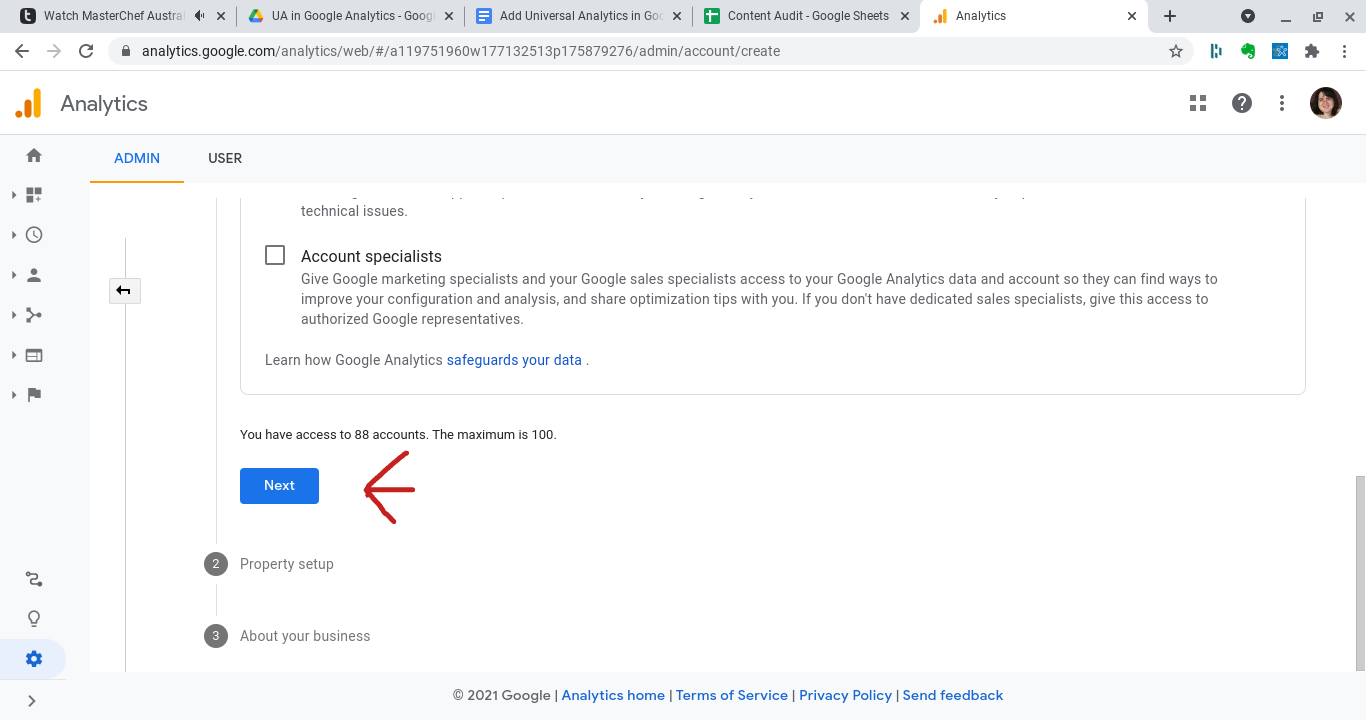Image resolution: width=1366 pixels, height=720 pixels.
Task: Enable the Account specialists checkbox
Action: pyautogui.click(x=275, y=255)
